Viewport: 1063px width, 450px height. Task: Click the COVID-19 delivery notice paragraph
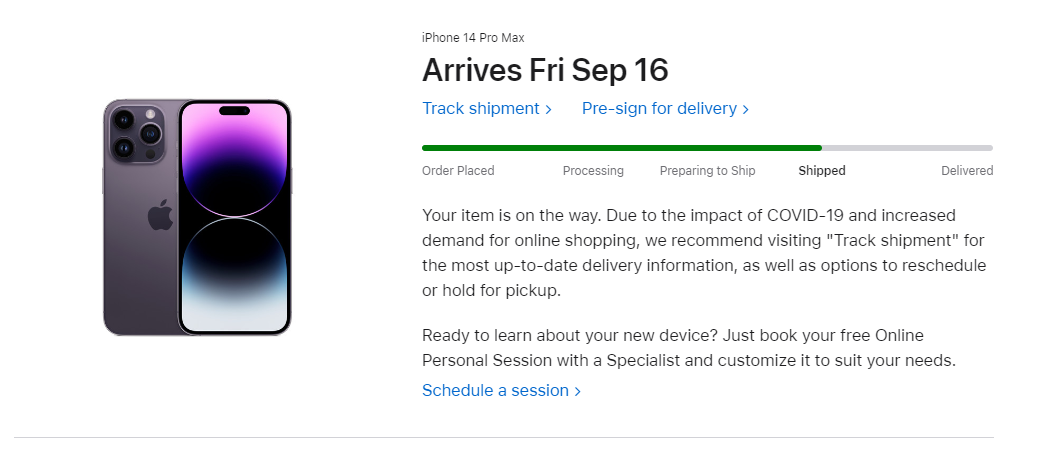click(x=704, y=253)
